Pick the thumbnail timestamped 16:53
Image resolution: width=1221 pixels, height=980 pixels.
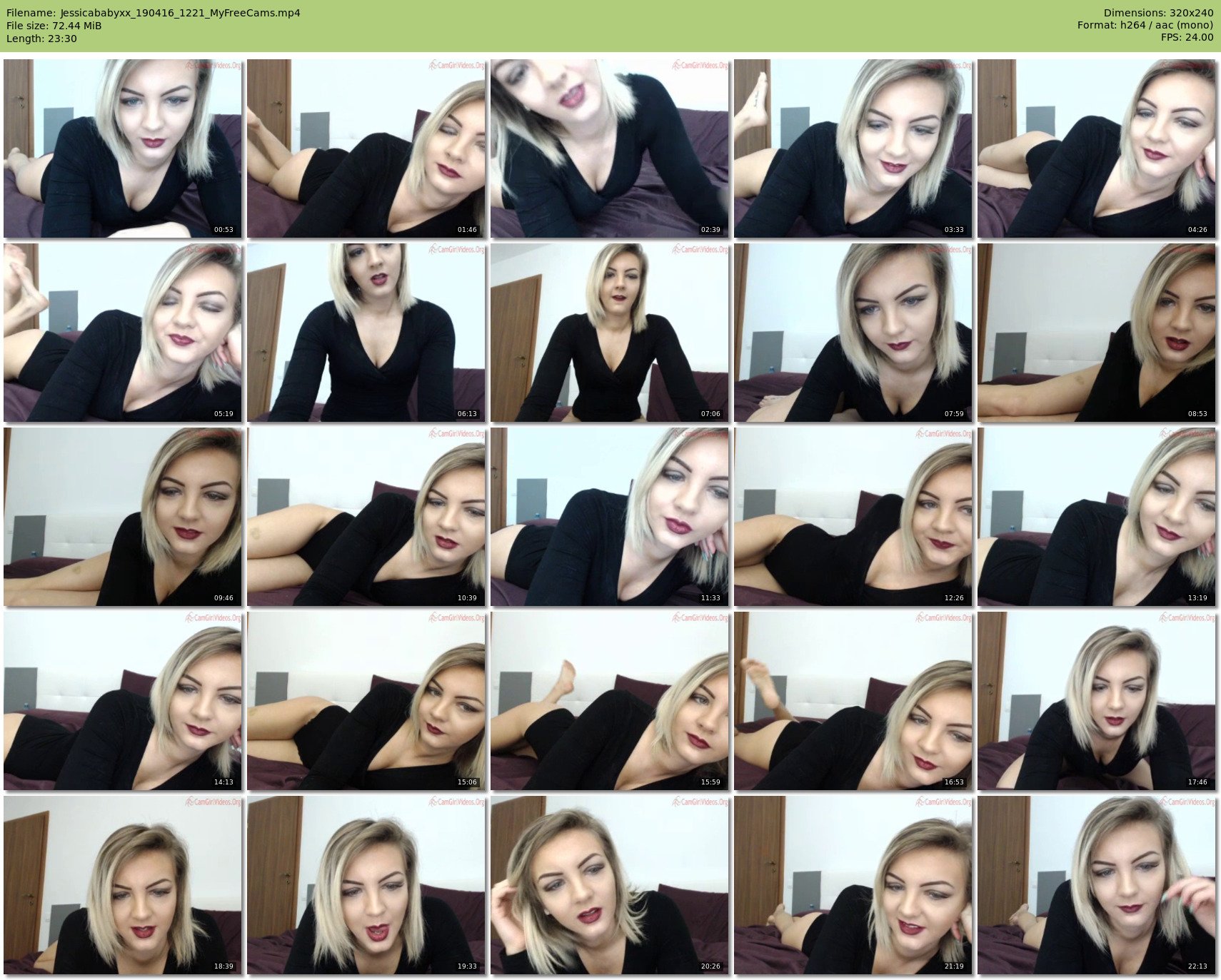(x=853, y=701)
